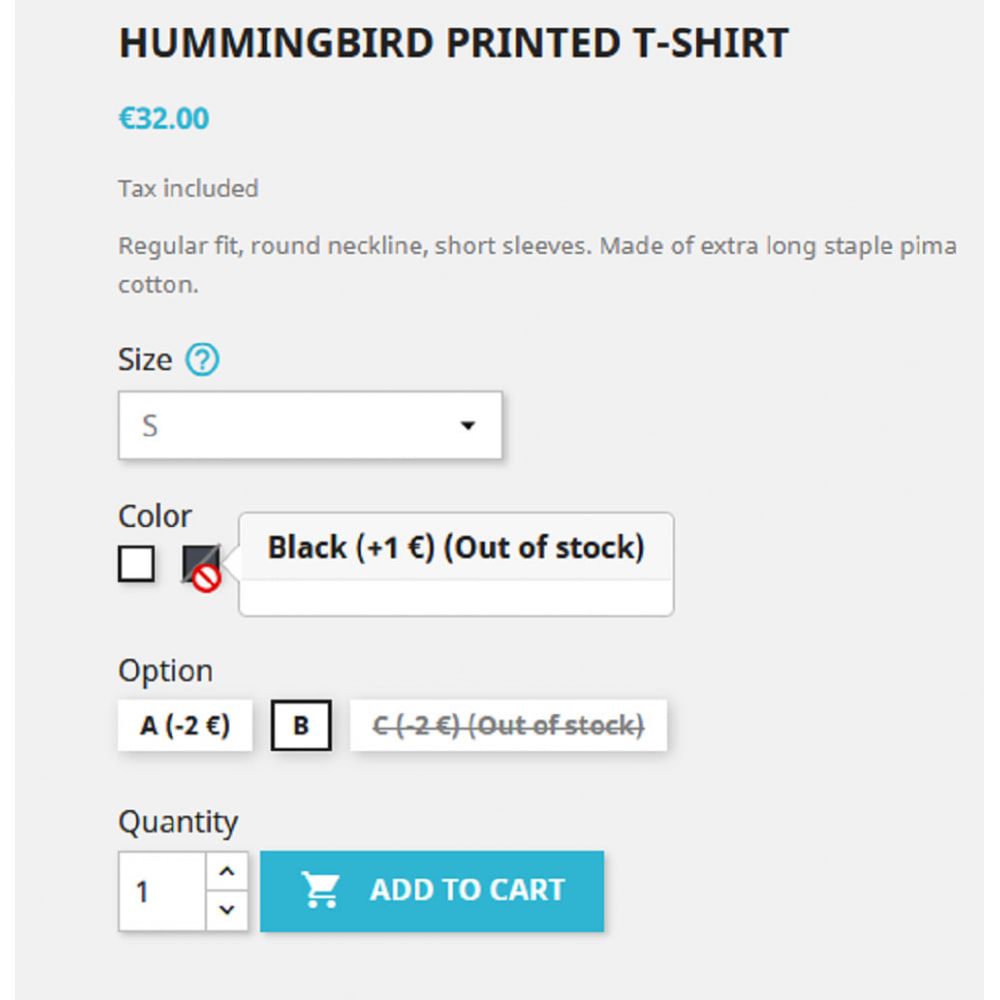Click the €32.00 price
The width and height of the screenshot is (1000, 1000).
tap(164, 119)
